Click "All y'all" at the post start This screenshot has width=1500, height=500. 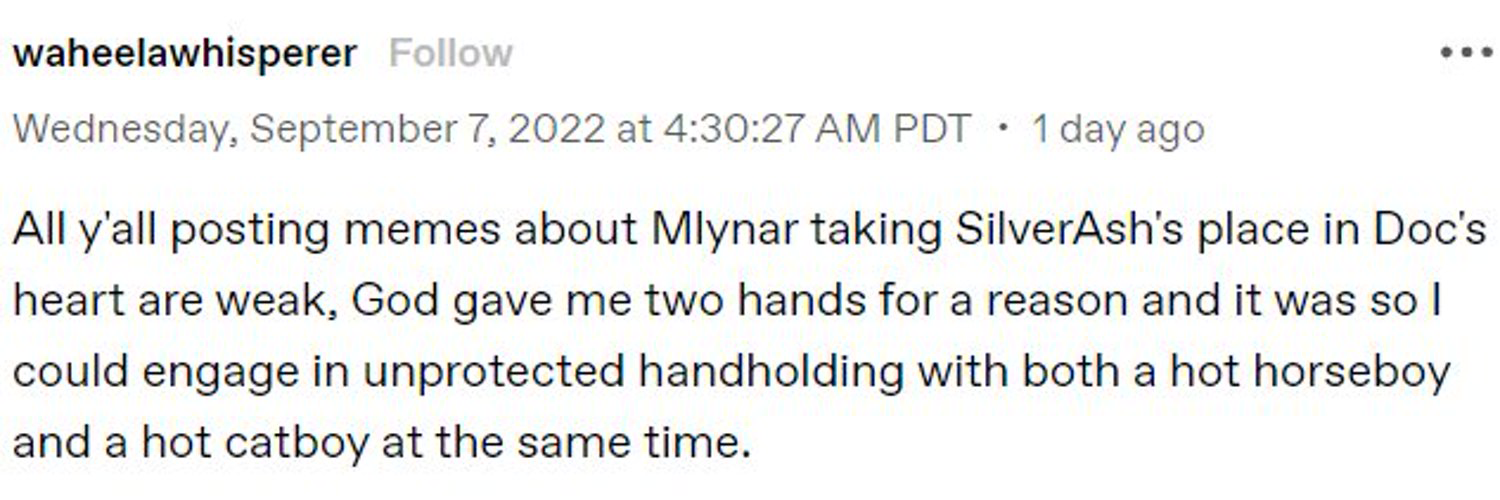pyautogui.click(x=77, y=230)
